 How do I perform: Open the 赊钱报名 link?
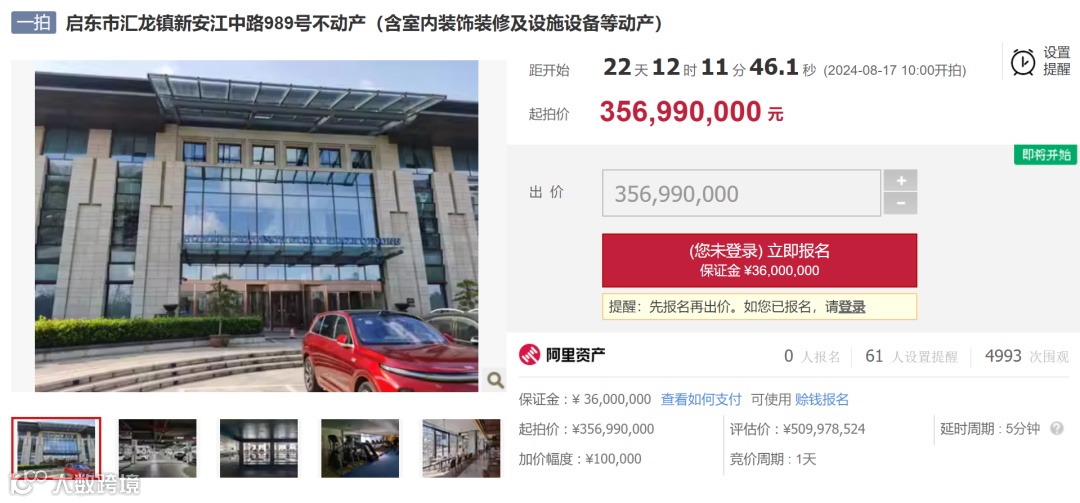[822, 399]
